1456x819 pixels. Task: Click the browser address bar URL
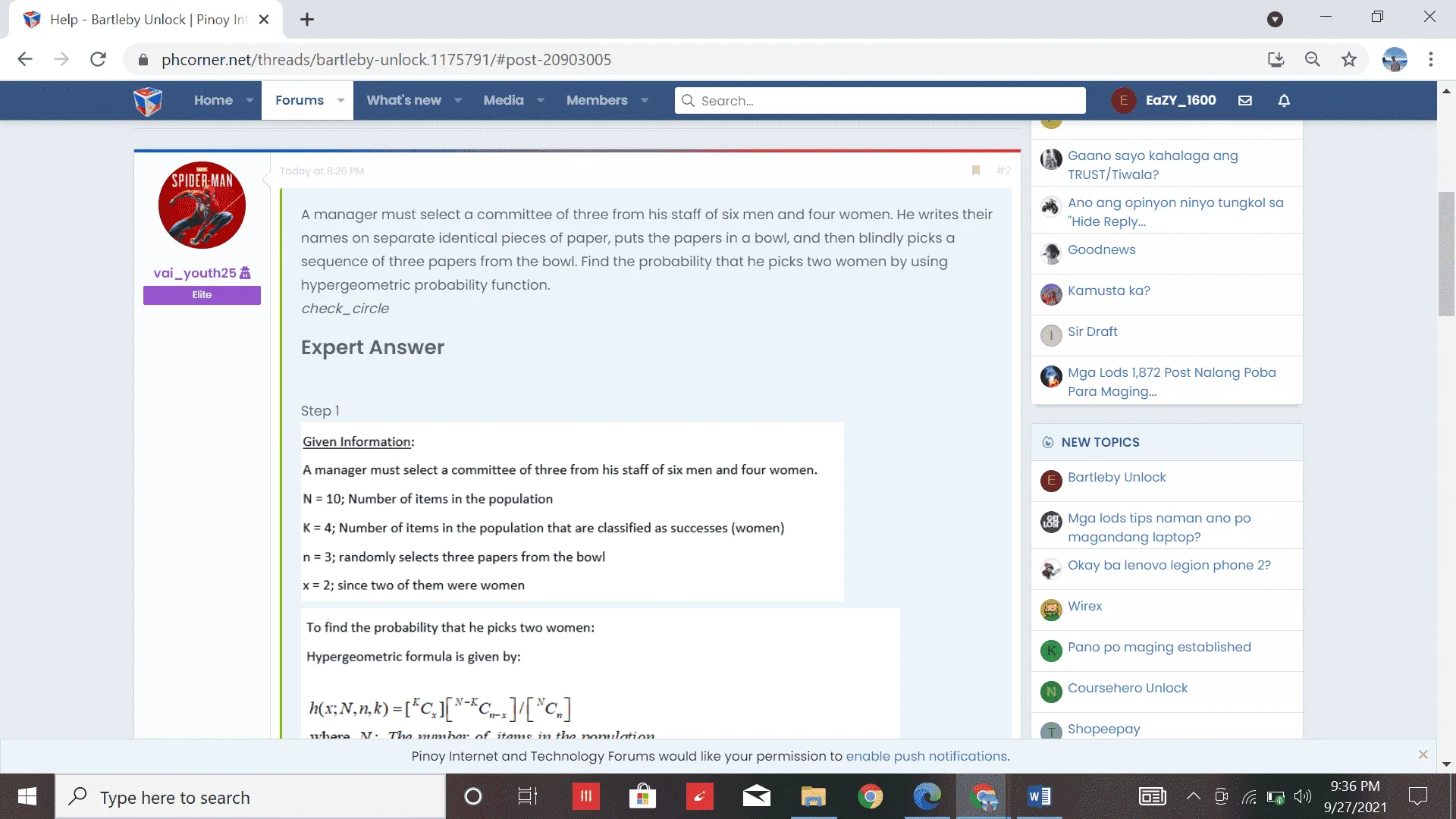[386, 60]
